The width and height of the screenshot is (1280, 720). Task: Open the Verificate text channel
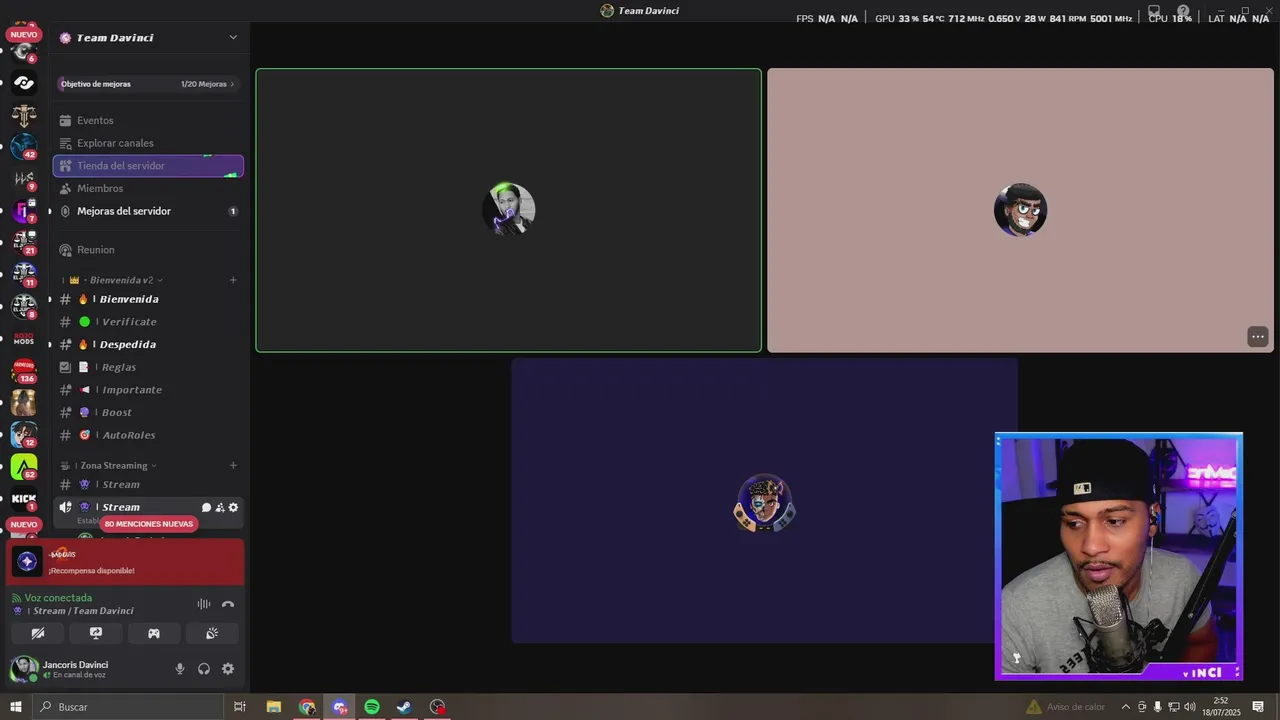pyautogui.click(x=148, y=322)
